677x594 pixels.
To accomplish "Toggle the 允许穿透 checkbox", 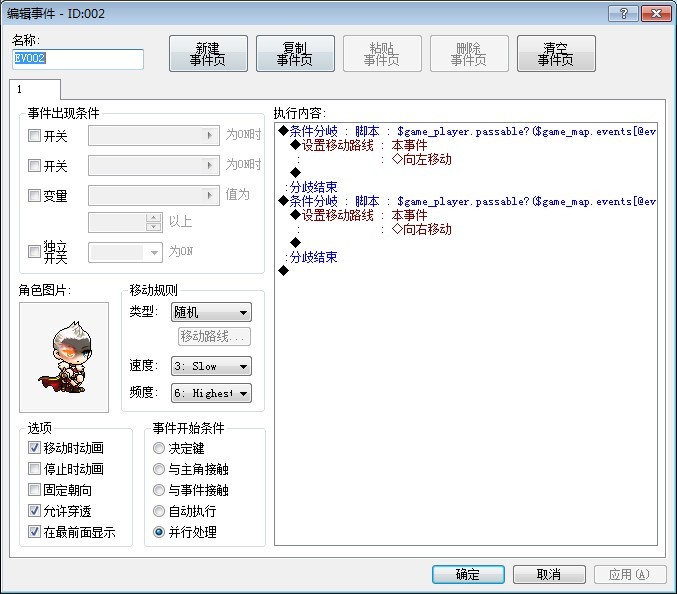I will (34, 511).
